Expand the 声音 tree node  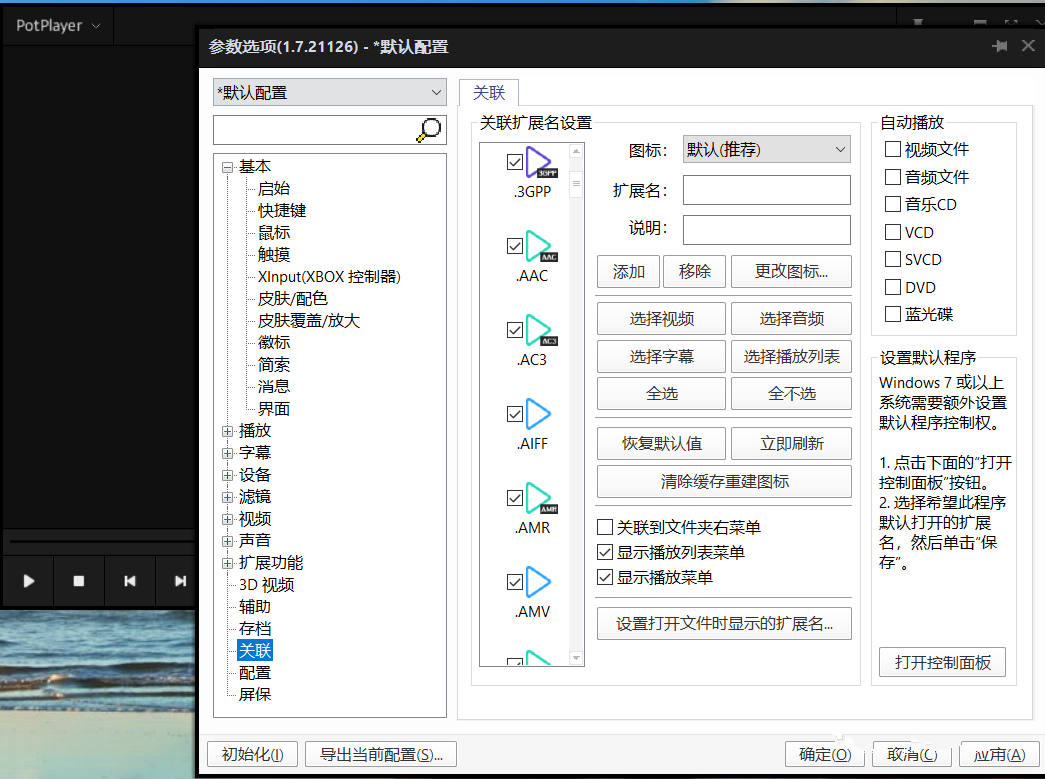[x=227, y=541]
